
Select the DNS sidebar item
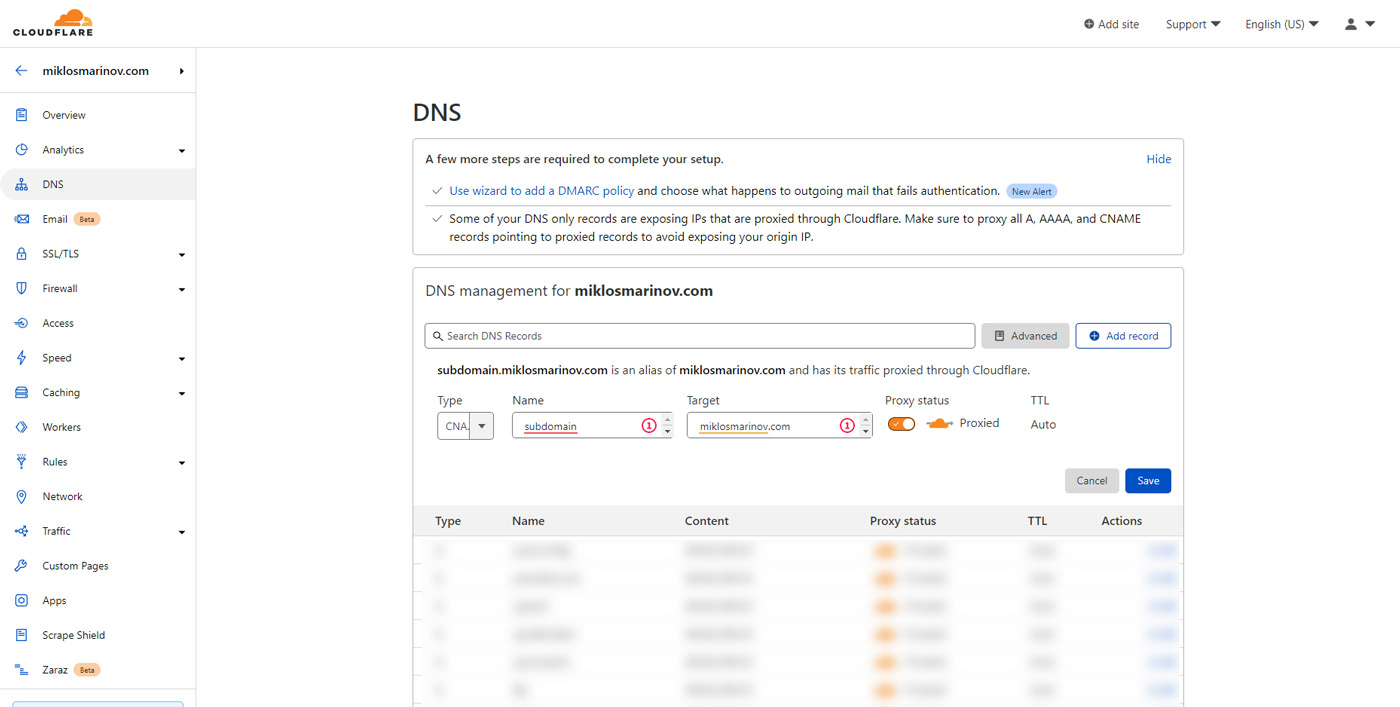pos(98,185)
